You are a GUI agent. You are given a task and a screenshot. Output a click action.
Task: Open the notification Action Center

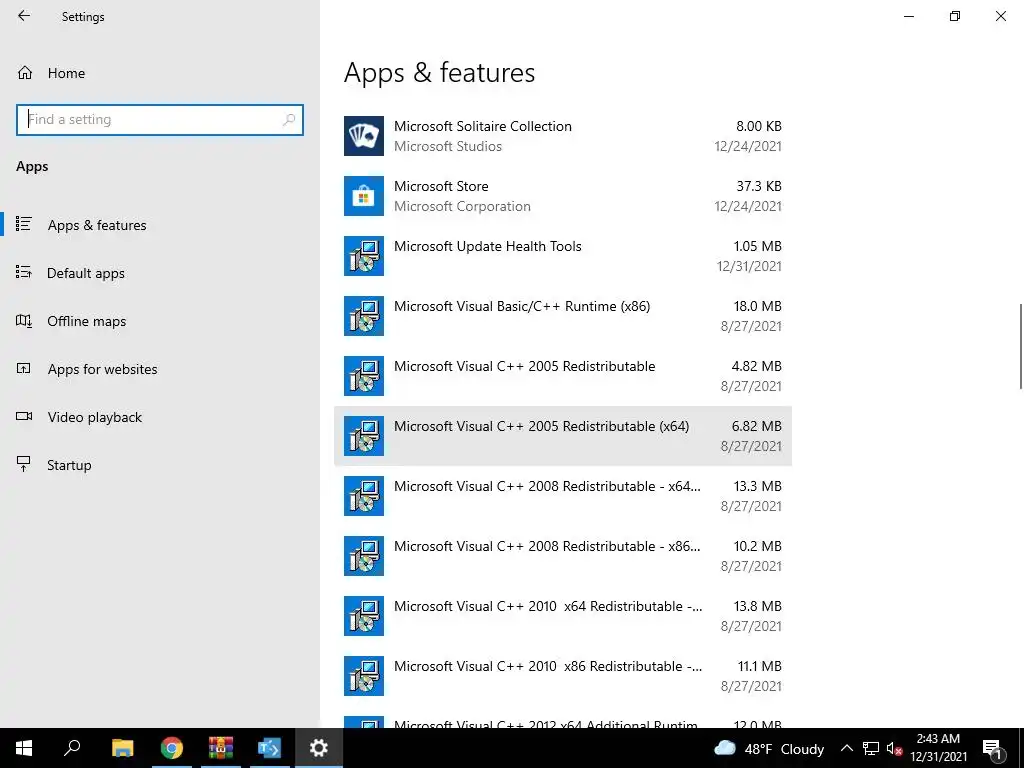993,749
